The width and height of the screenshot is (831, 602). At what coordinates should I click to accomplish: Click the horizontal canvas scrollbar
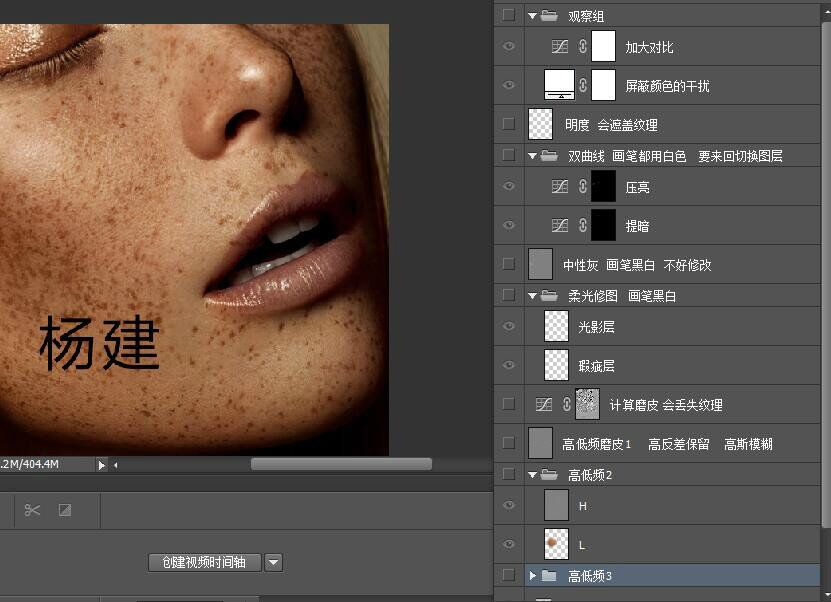tap(340, 464)
